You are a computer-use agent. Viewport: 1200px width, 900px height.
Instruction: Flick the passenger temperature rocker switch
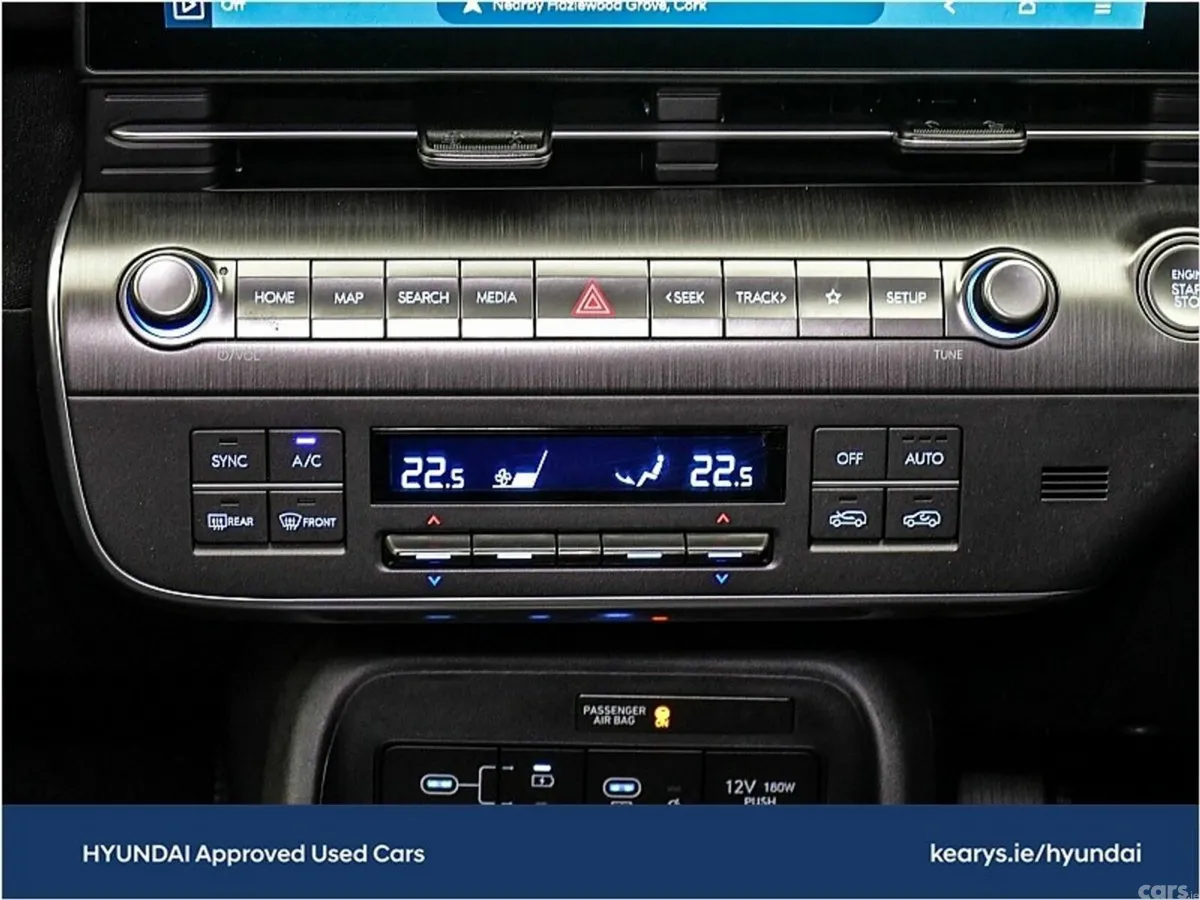(727, 548)
